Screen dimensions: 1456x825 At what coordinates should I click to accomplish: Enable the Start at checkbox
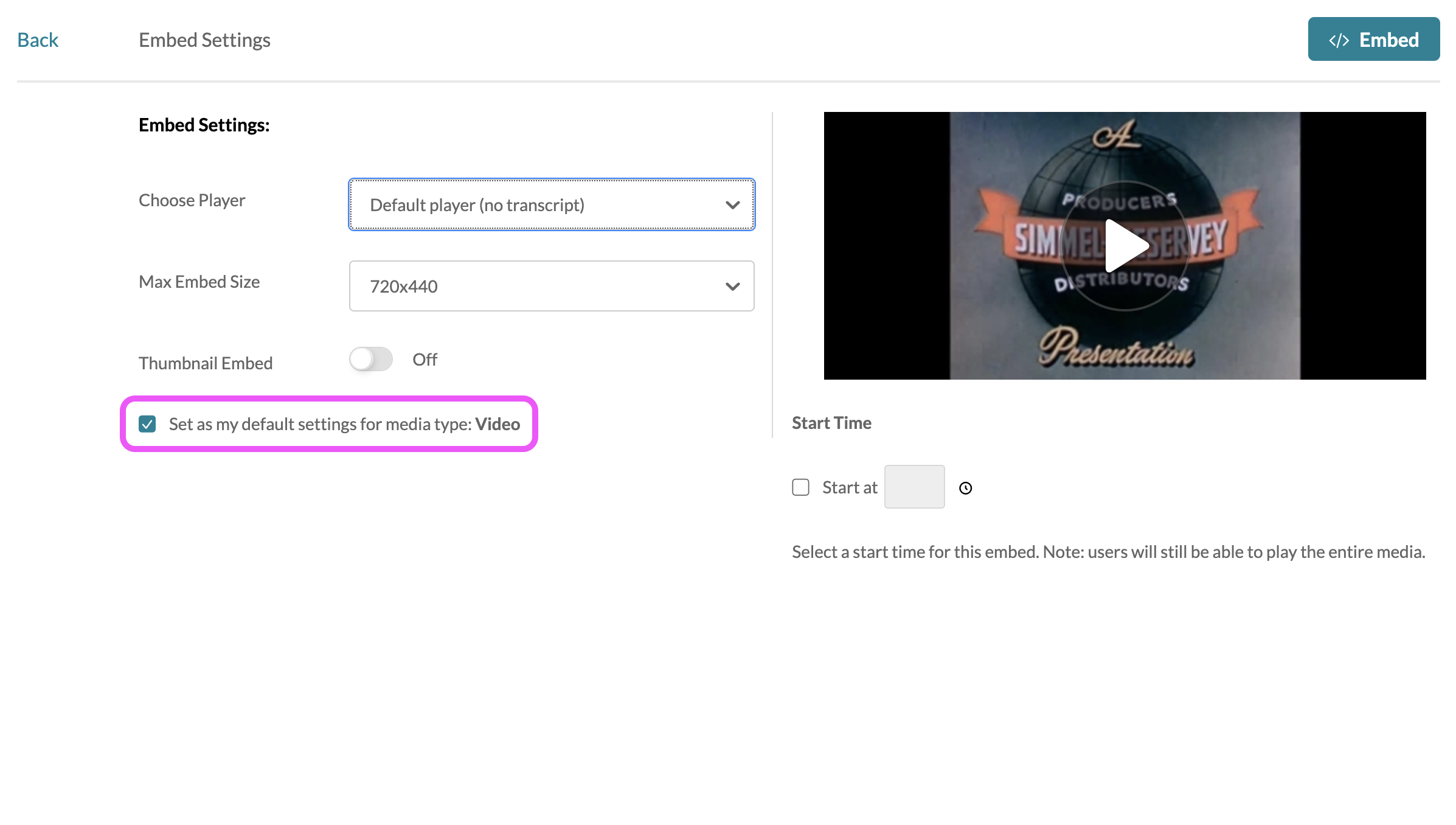800,487
